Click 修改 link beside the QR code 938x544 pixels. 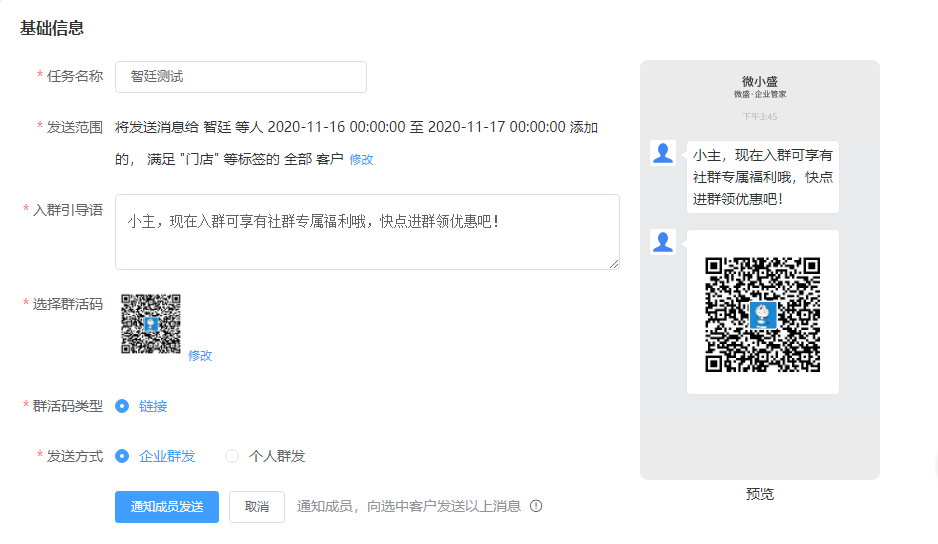tap(200, 355)
